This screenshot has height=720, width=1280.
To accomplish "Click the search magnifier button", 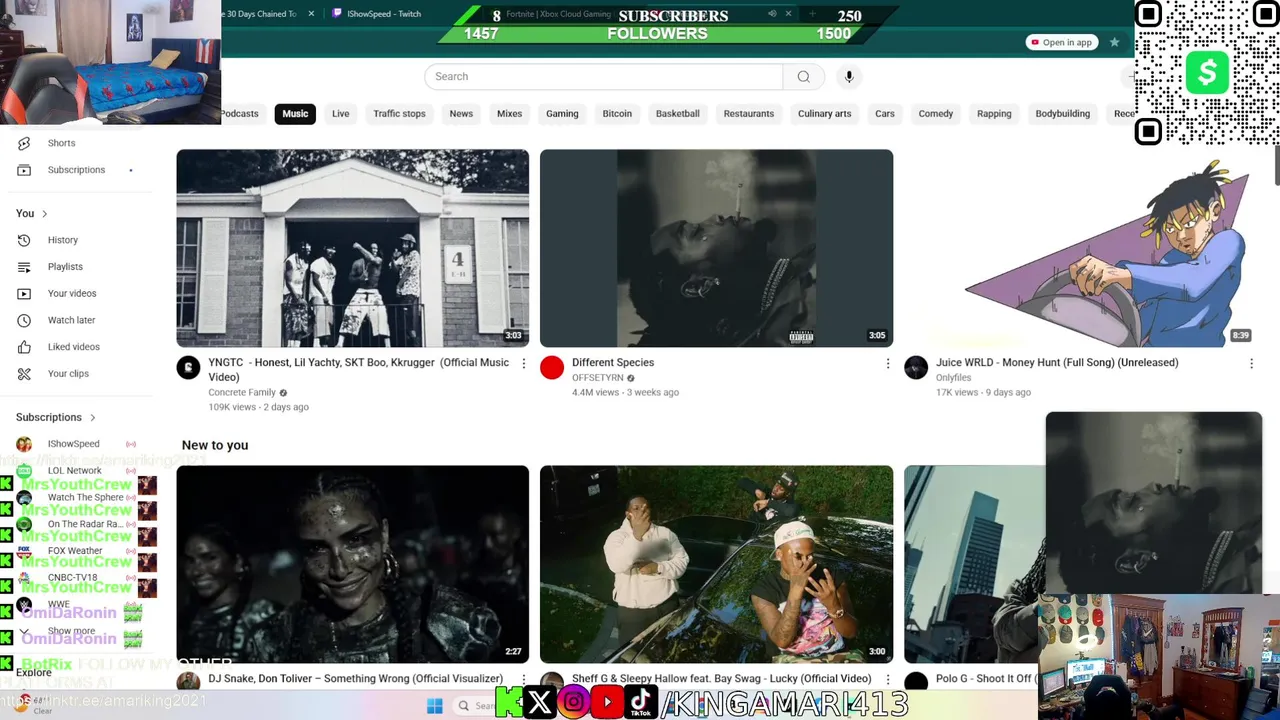I will pyautogui.click(x=803, y=77).
